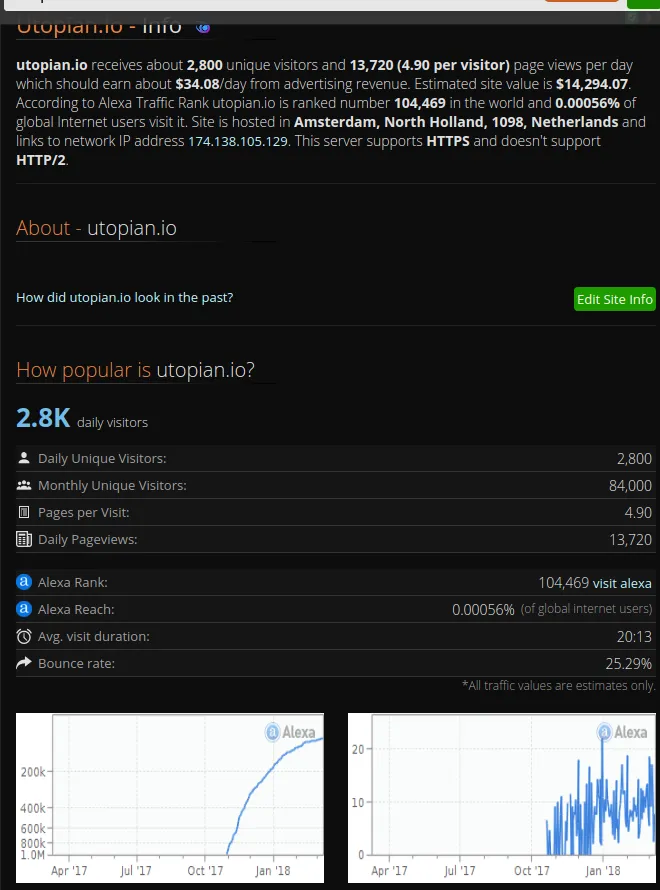The width and height of the screenshot is (660, 890).
Task: Click the Monthly Unique Visitors group icon
Action: [24, 485]
